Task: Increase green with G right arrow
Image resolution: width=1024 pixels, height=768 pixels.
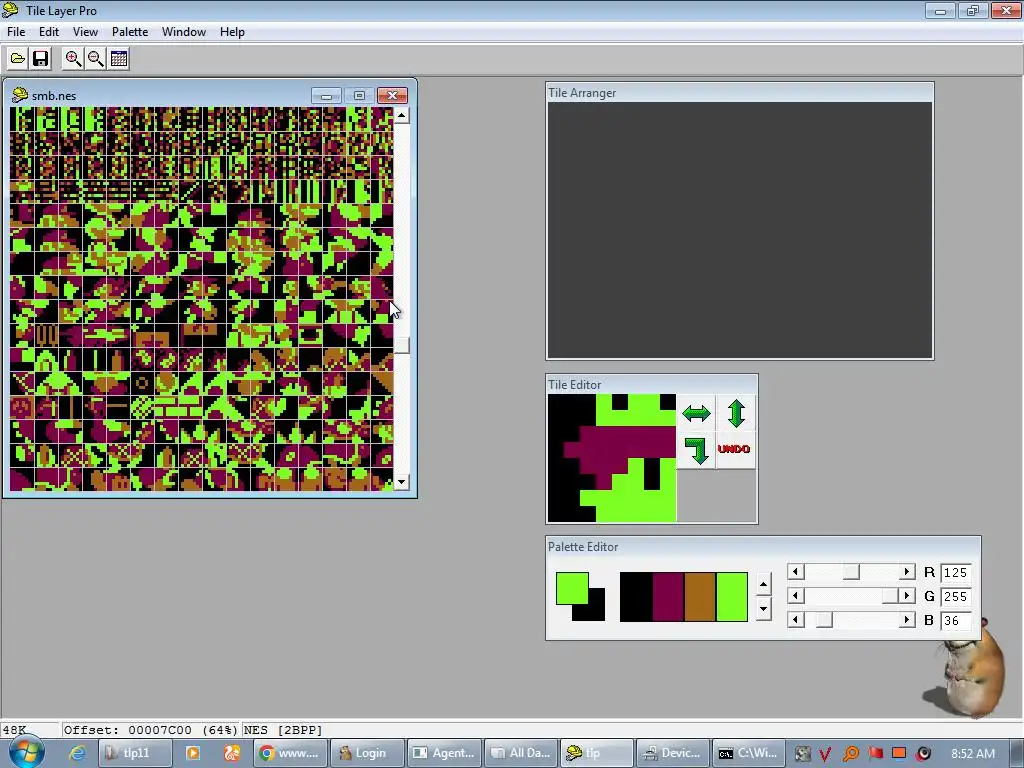Action: tap(906, 596)
